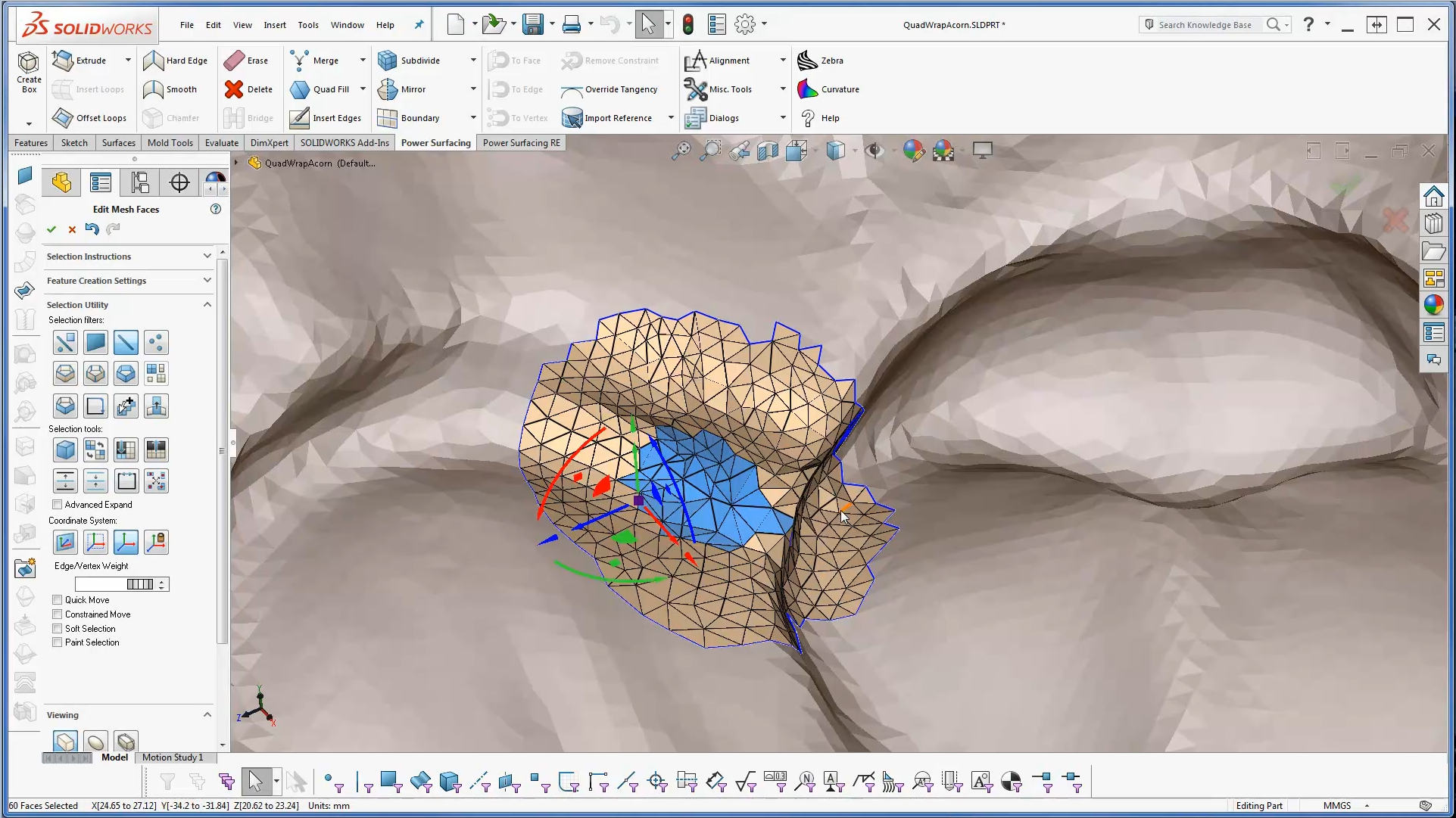Toggle the vertex selection filter

156,343
